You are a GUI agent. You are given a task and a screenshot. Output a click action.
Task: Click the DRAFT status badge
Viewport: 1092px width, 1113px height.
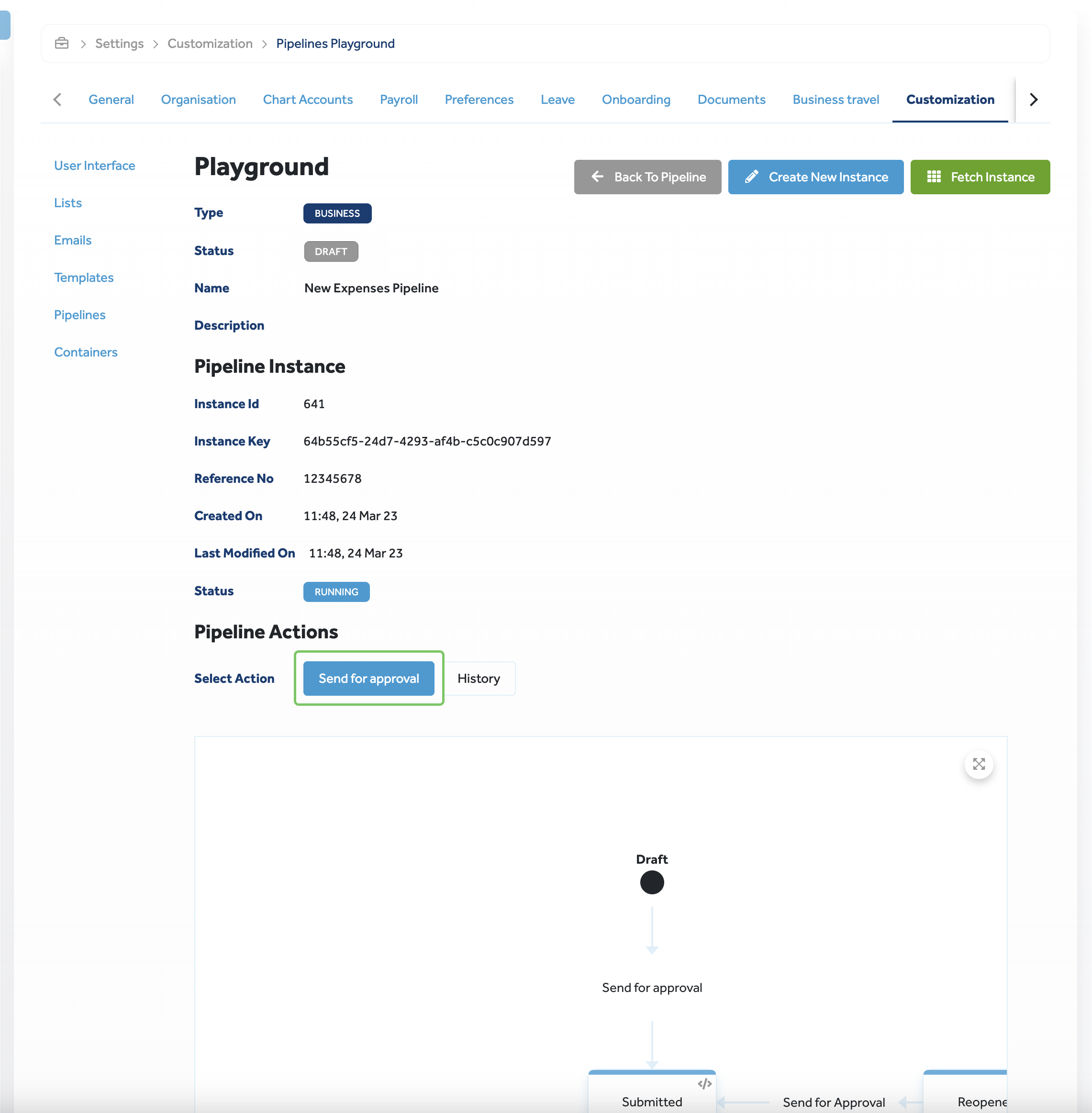click(x=331, y=251)
